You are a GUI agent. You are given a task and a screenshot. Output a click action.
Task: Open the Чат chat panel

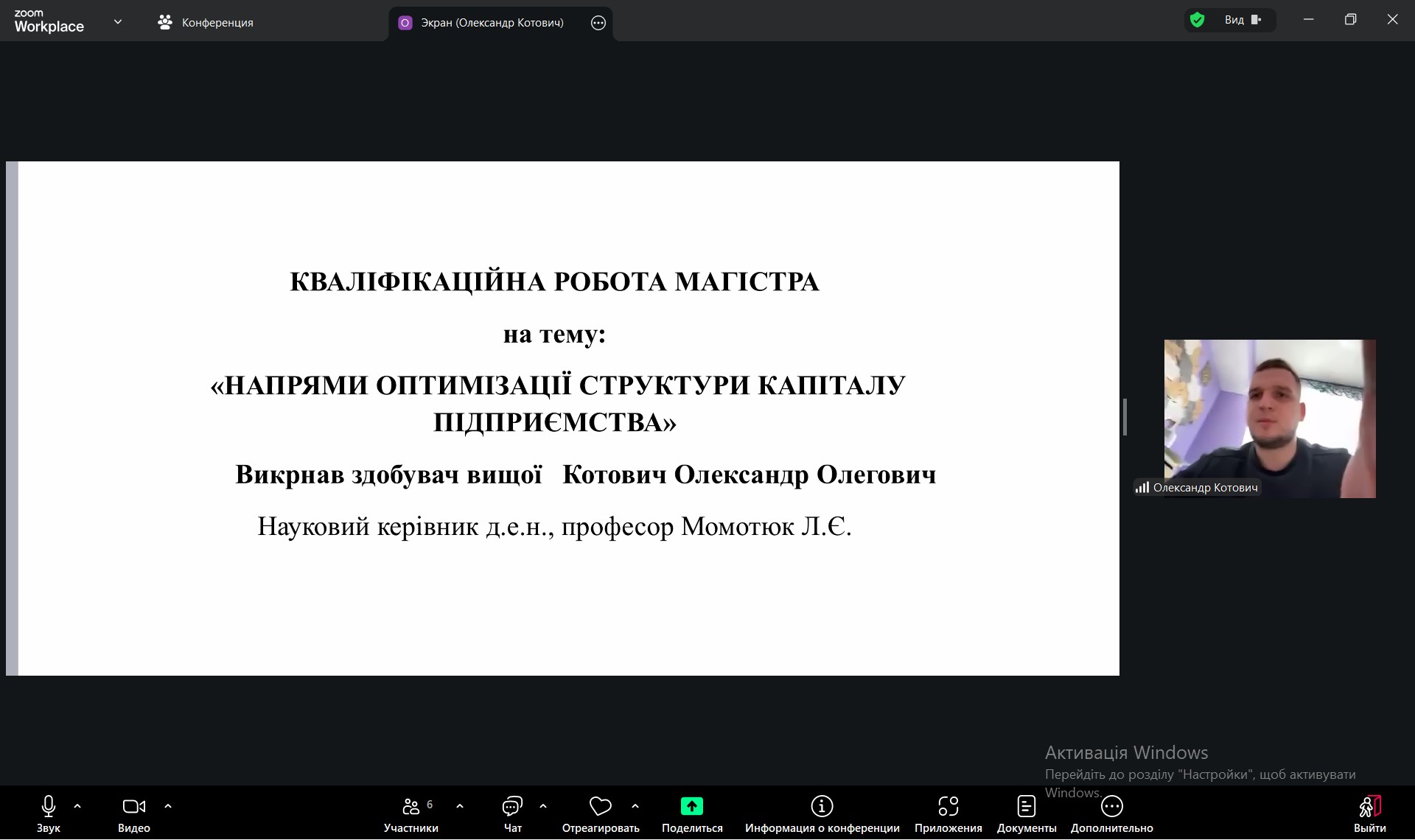point(512,807)
